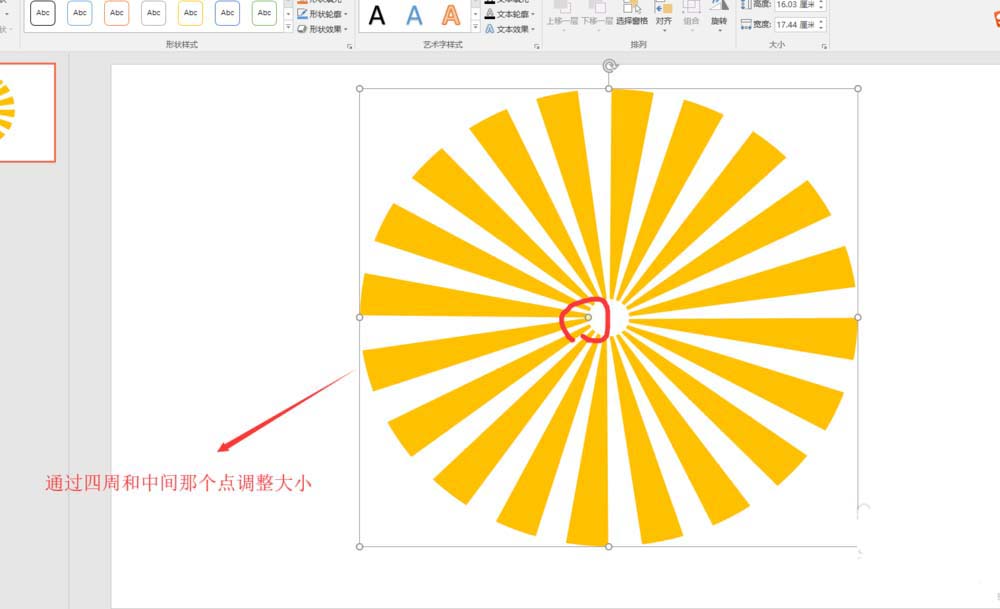
Task: Open the 旋转 rotate dropdown
Action: 719,15
